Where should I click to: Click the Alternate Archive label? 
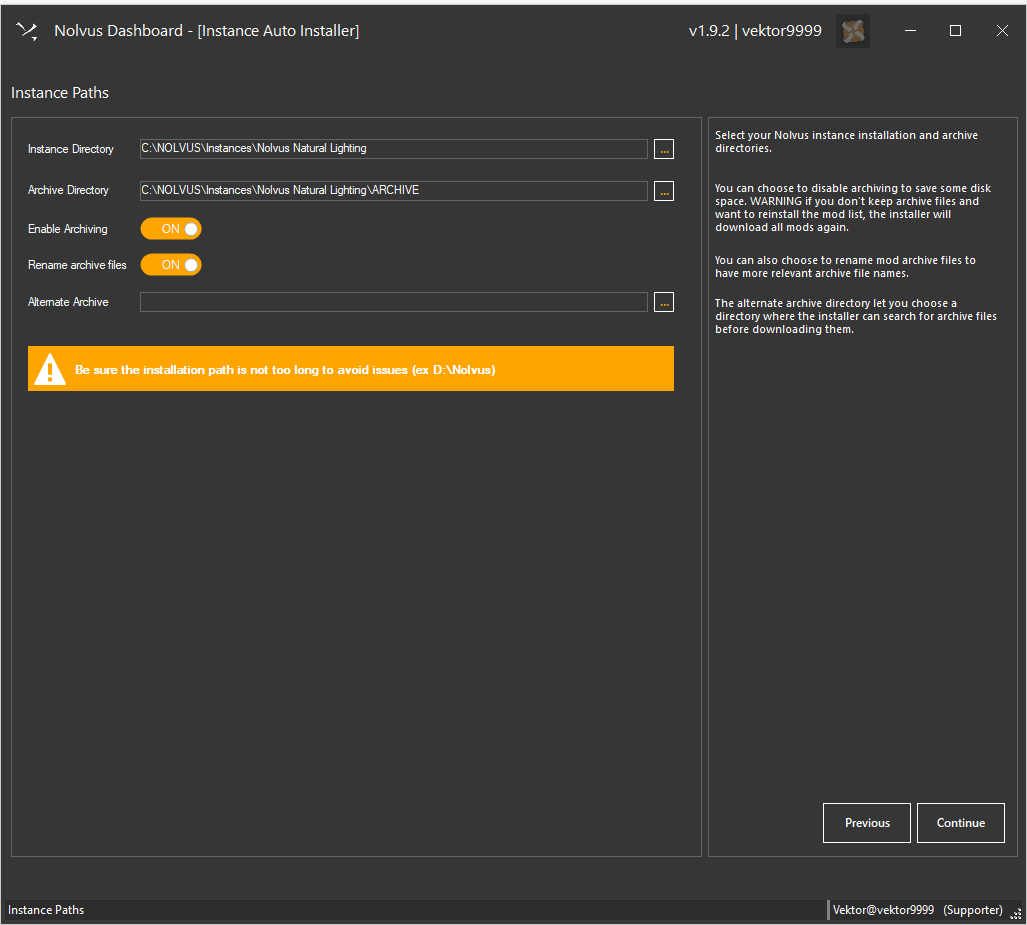[x=68, y=302]
